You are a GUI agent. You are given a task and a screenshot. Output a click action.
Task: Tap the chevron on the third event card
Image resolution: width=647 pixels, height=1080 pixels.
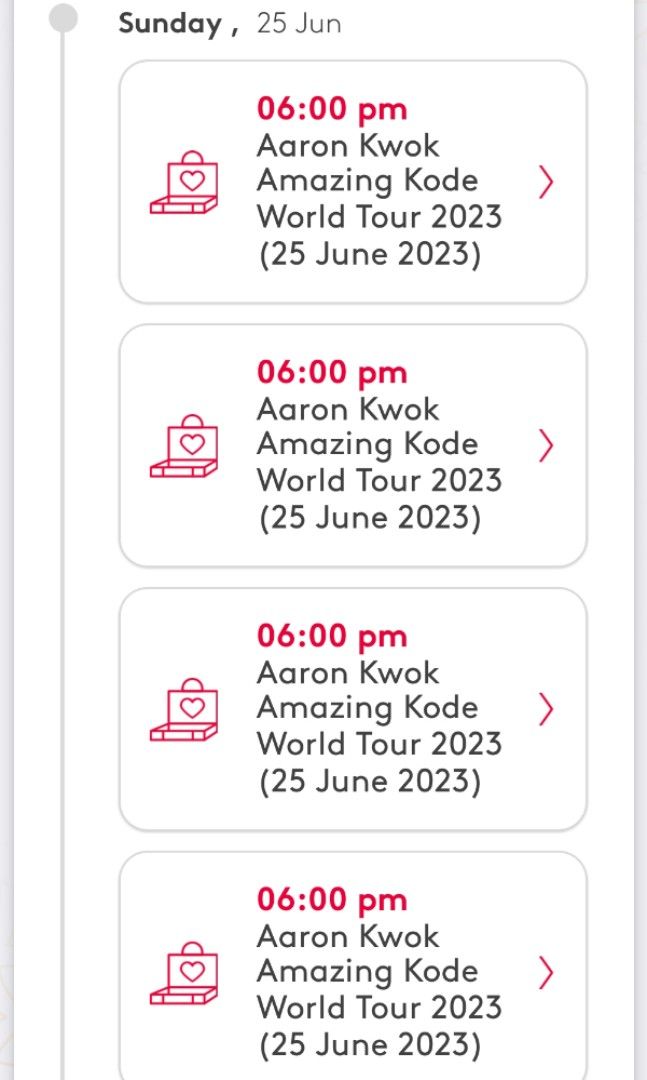(x=545, y=711)
